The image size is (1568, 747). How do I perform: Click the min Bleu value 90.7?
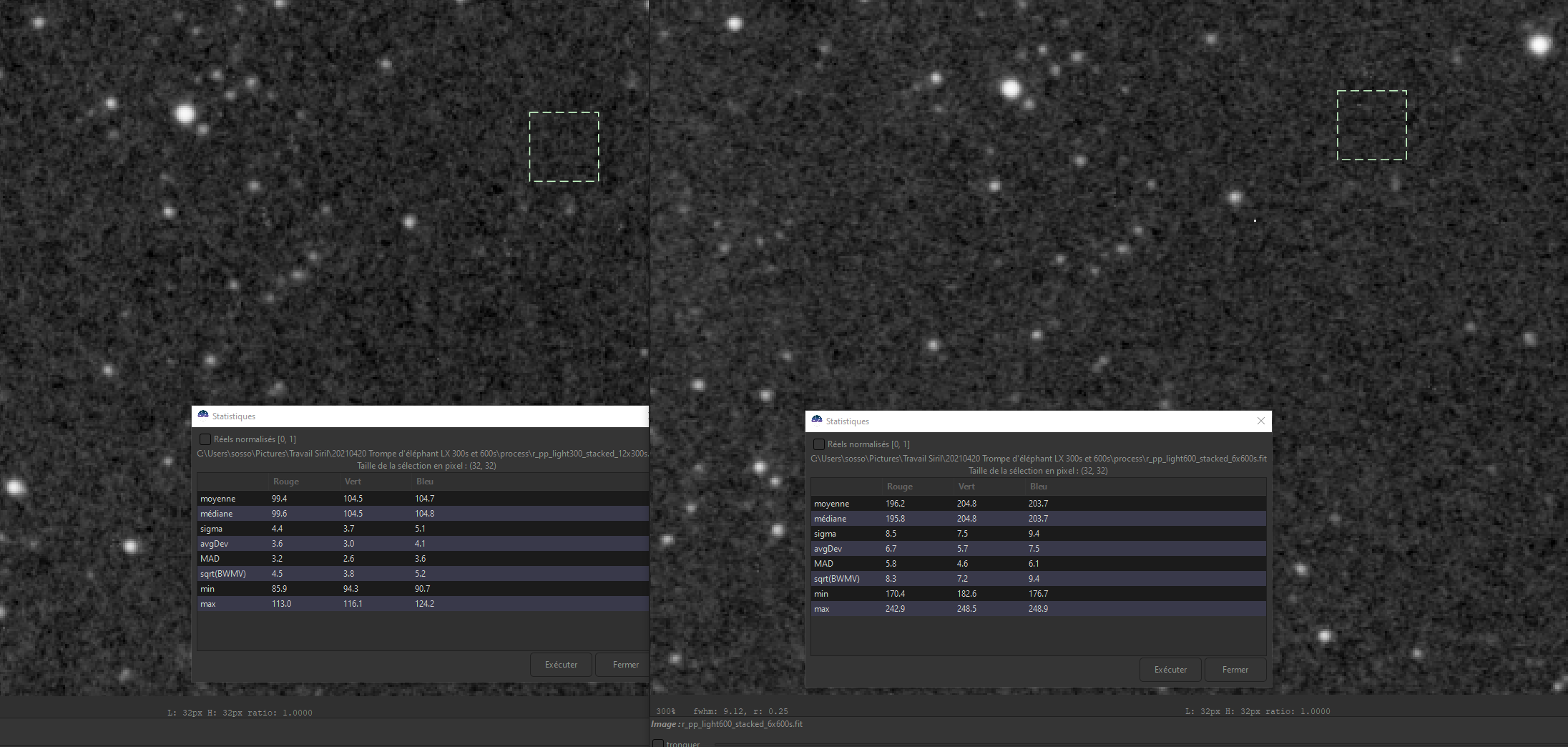[422, 589]
